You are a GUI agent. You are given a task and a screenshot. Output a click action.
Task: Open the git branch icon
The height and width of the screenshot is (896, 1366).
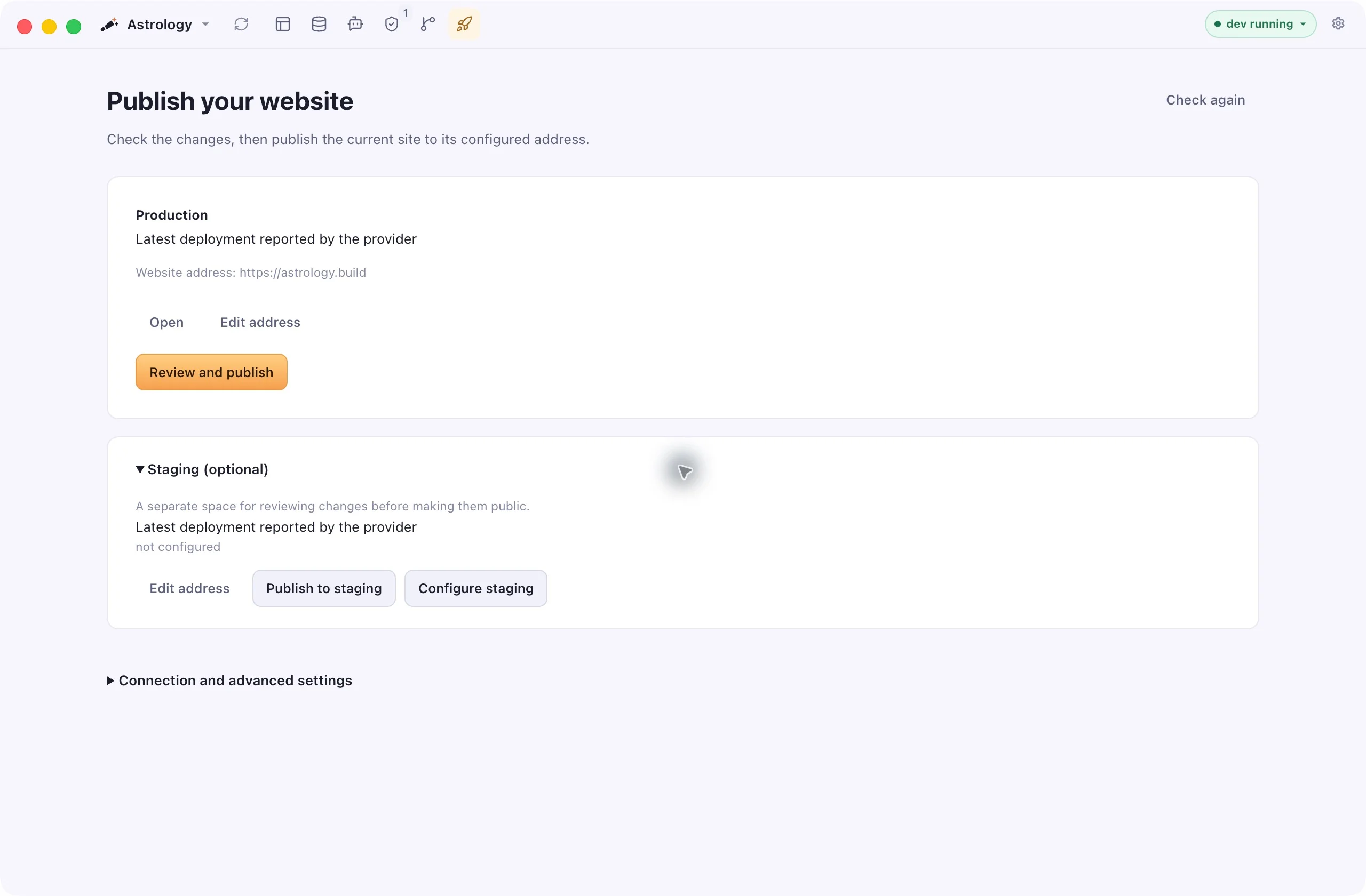(x=428, y=24)
